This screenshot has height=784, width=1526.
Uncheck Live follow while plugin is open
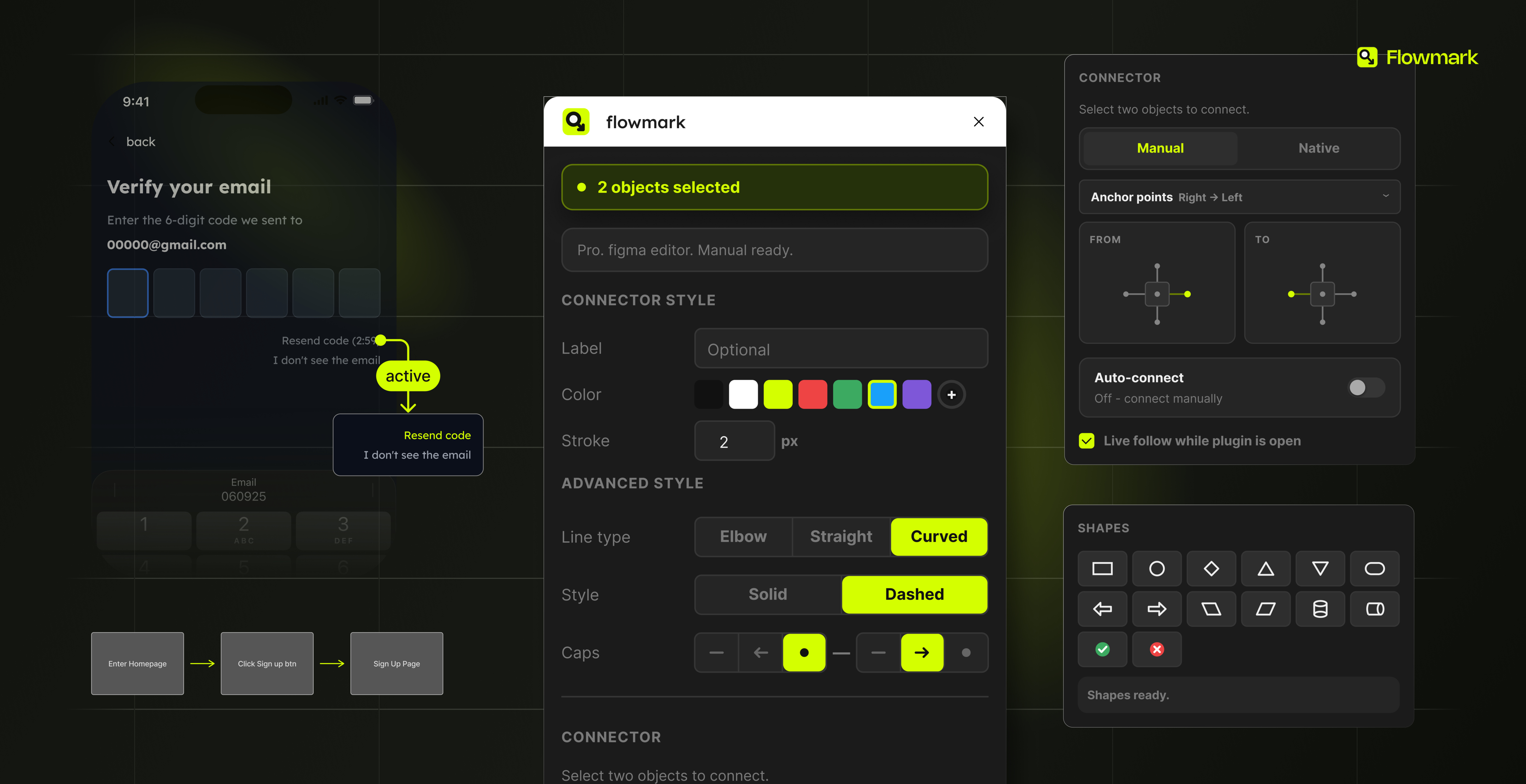click(x=1087, y=440)
